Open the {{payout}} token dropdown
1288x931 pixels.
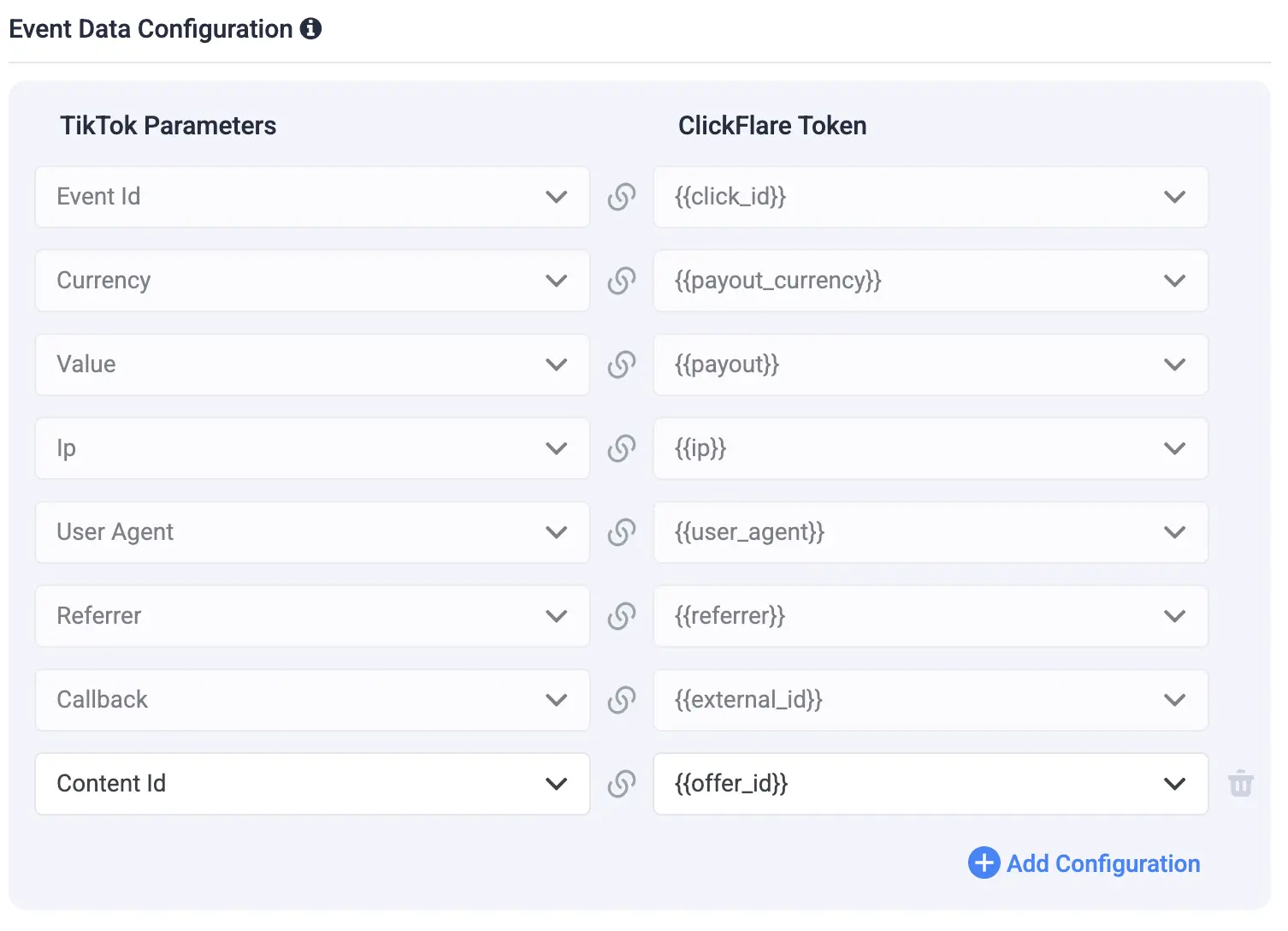[931, 365]
